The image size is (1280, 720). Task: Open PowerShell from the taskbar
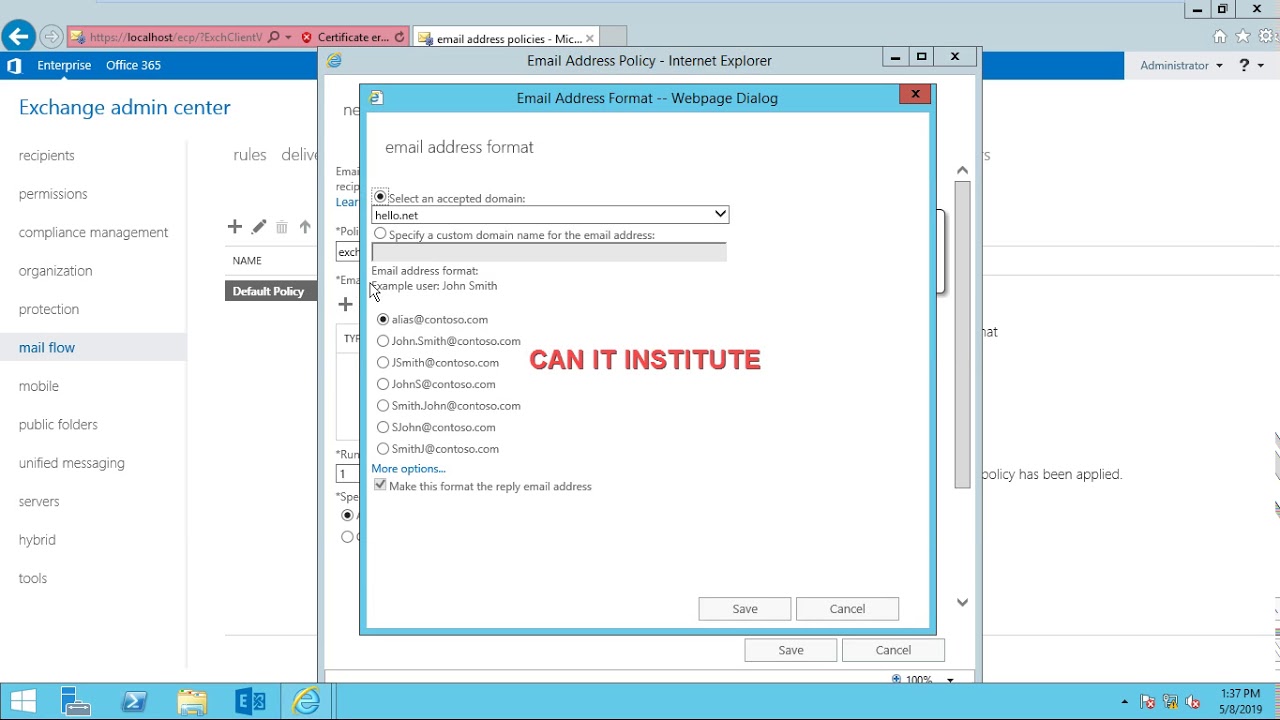134,702
